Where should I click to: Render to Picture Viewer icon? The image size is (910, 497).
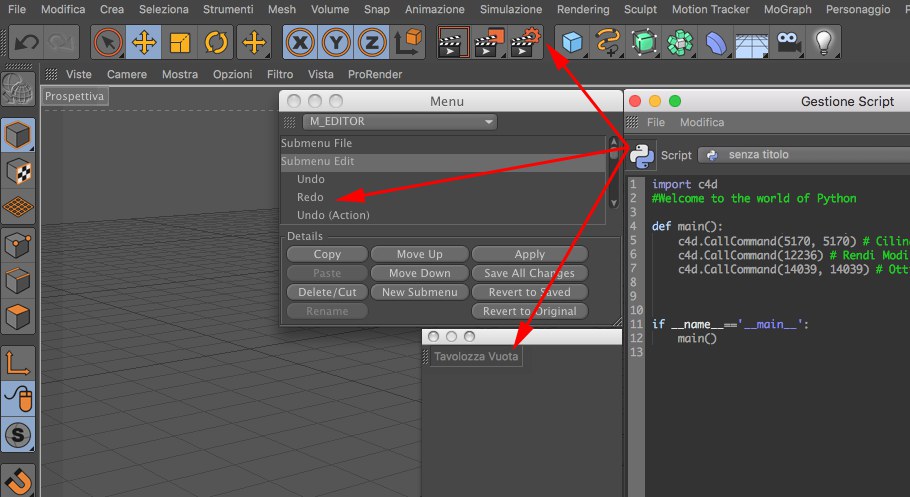pos(489,42)
